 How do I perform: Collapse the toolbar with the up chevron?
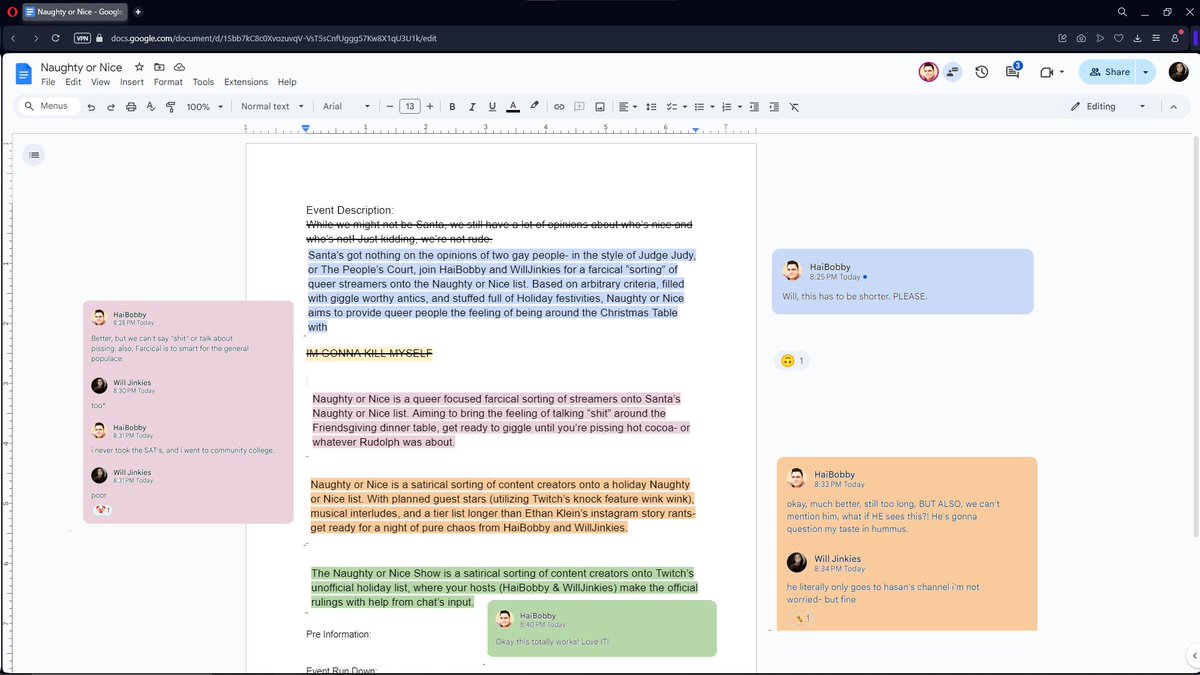[x=1174, y=106]
